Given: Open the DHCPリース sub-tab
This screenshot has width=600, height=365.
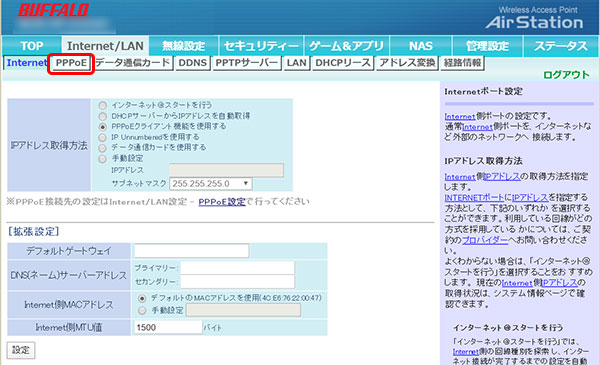Looking at the screenshot, I should pos(343,63).
